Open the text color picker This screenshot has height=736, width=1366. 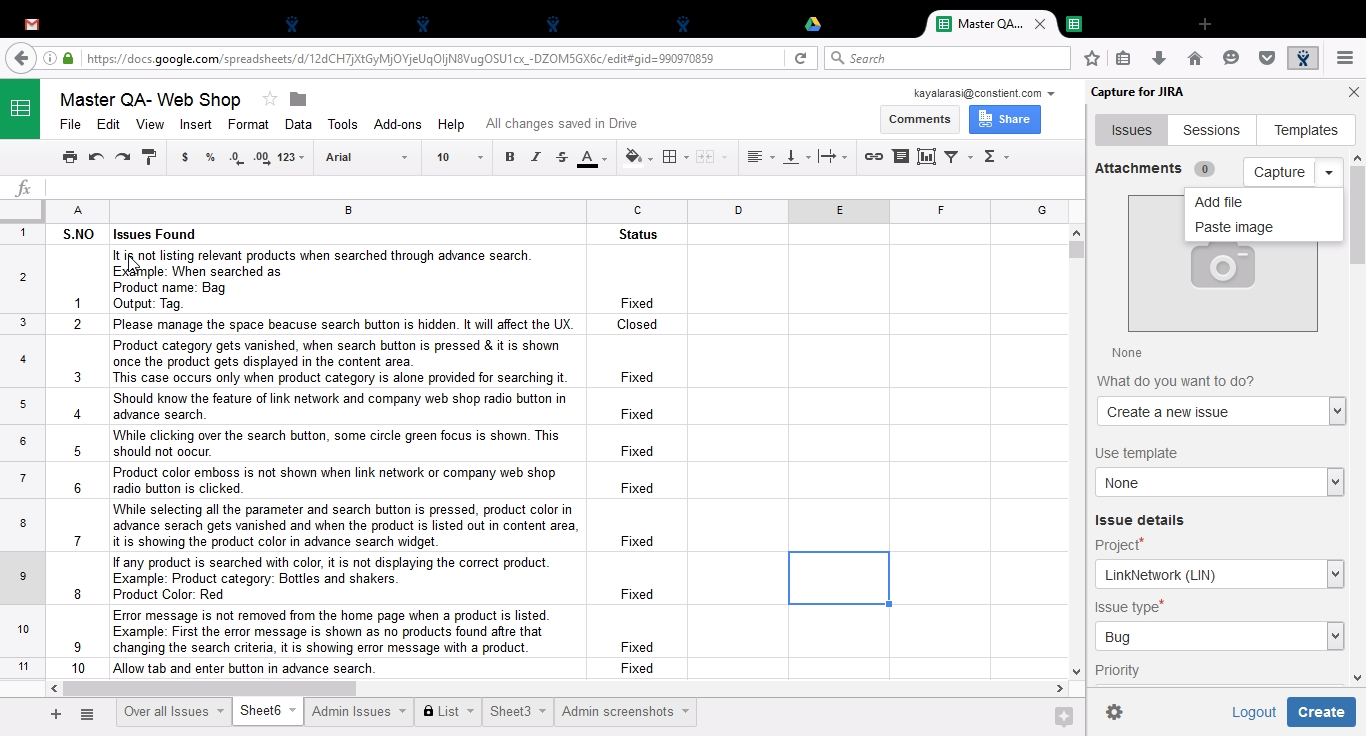coord(592,157)
